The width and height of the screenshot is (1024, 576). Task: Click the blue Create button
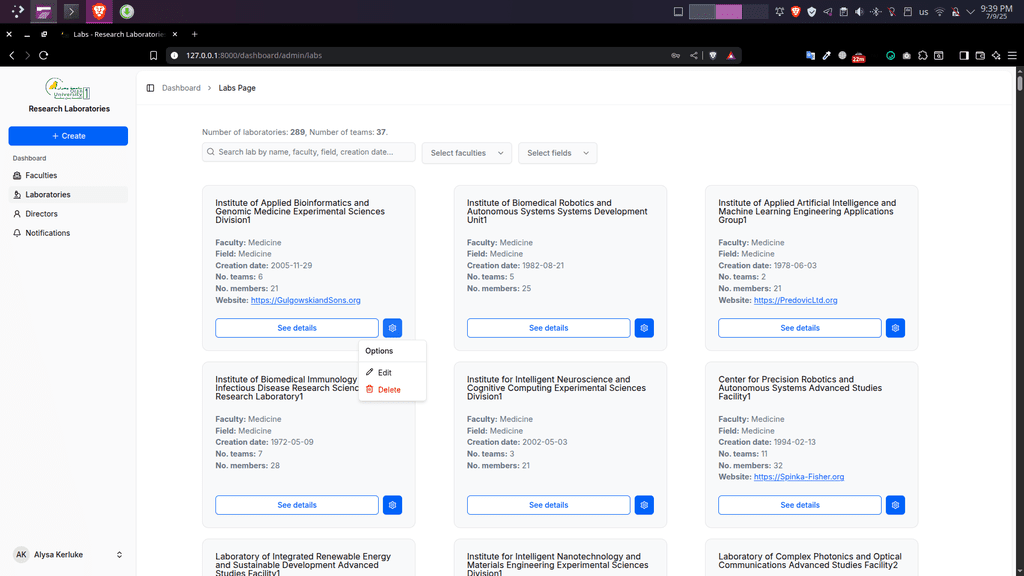68,136
